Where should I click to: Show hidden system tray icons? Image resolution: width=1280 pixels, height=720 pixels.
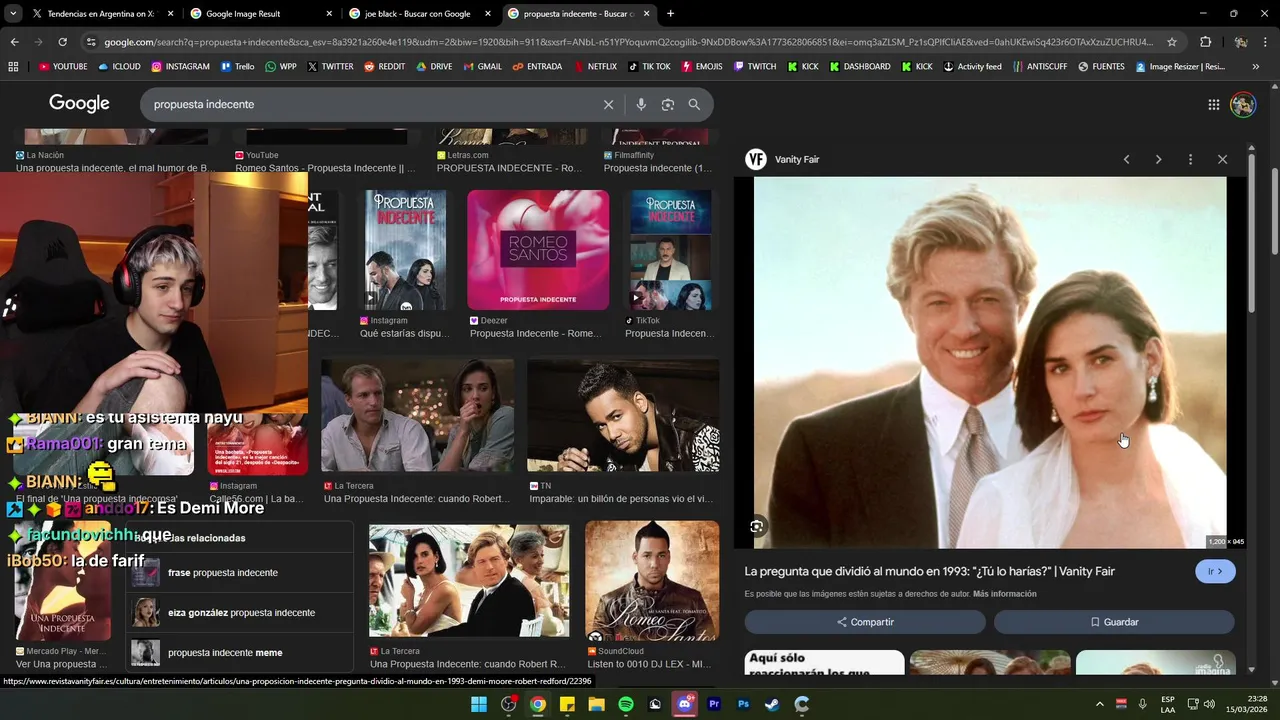(1099, 704)
